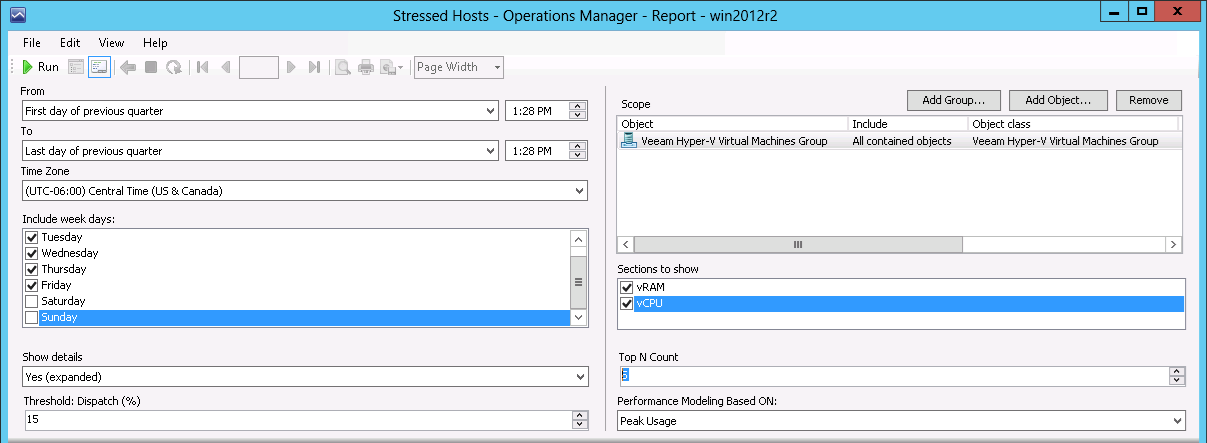Decrease the From time value
The height and width of the screenshot is (443, 1207).
[x=576, y=115]
